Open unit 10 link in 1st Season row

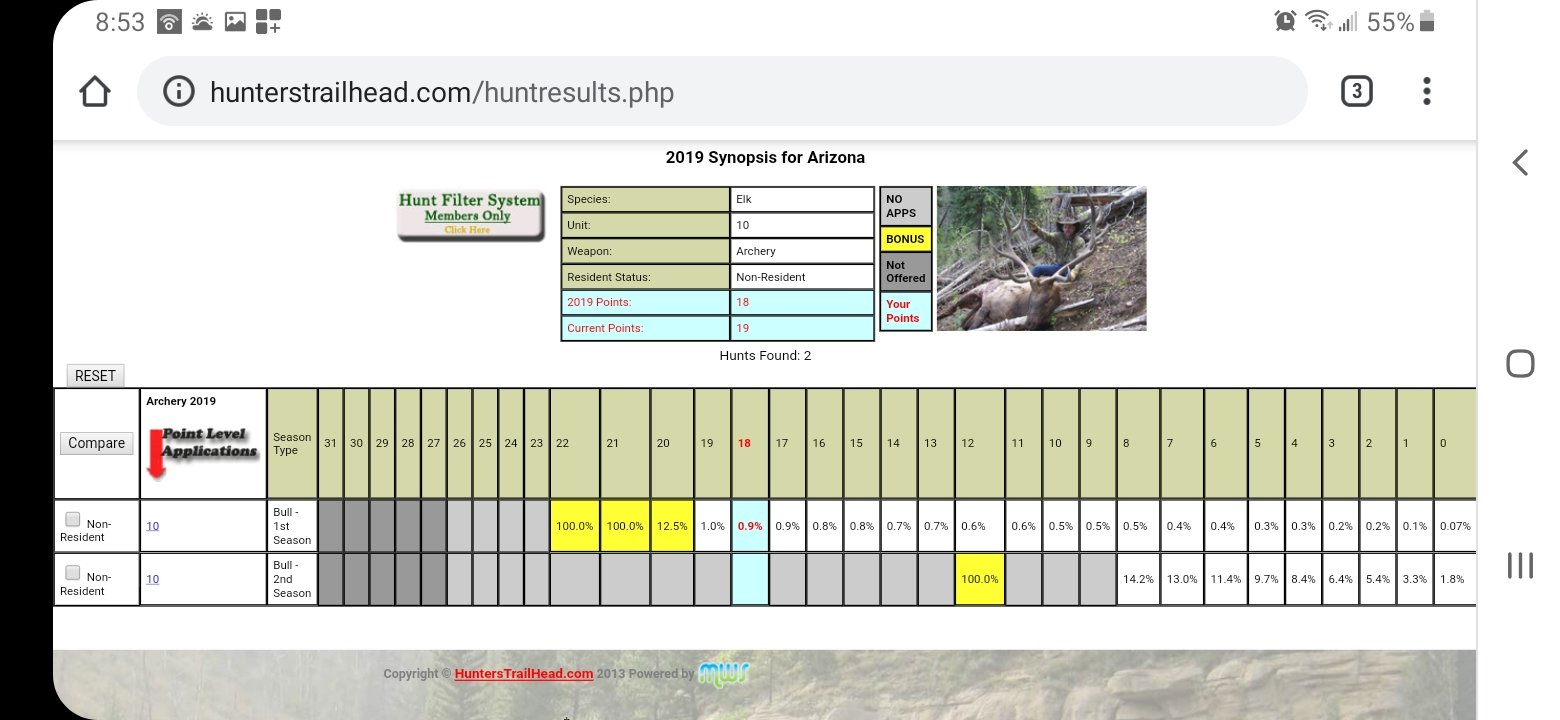pyautogui.click(x=152, y=526)
